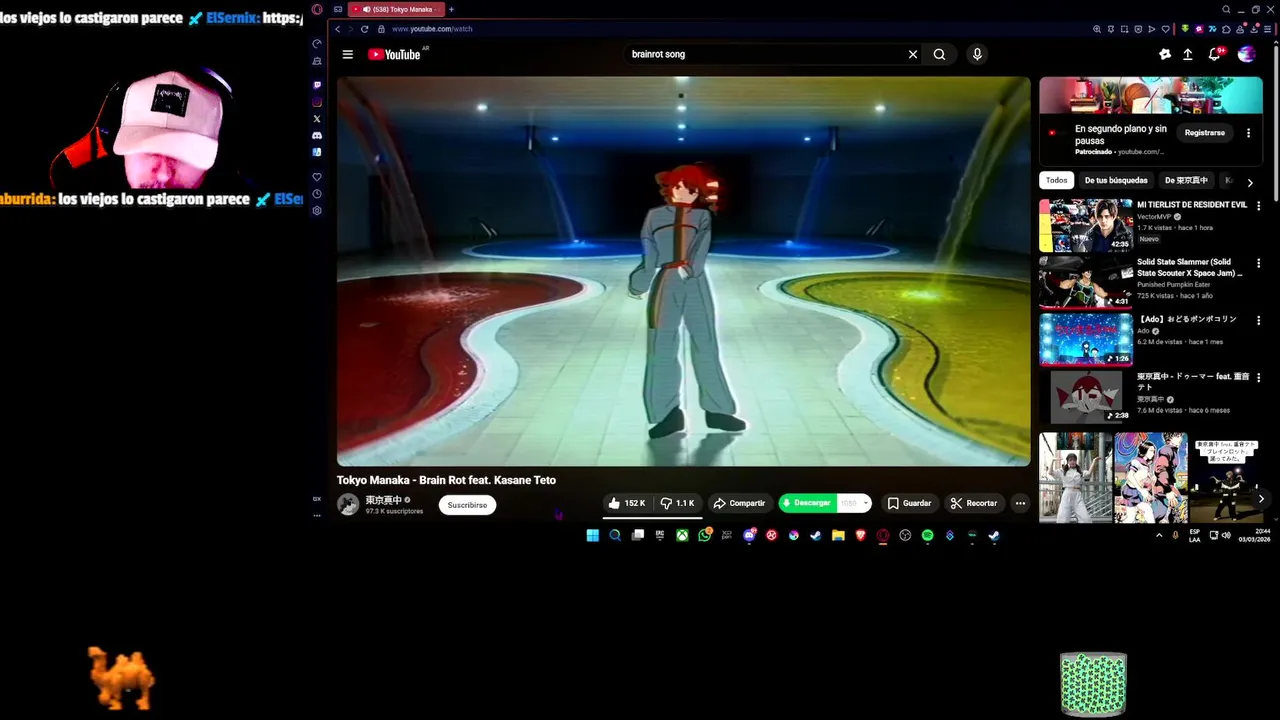The height and width of the screenshot is (720, 1280).
Task: Select the De 東京真中 filter chip
Action: 1186,180
